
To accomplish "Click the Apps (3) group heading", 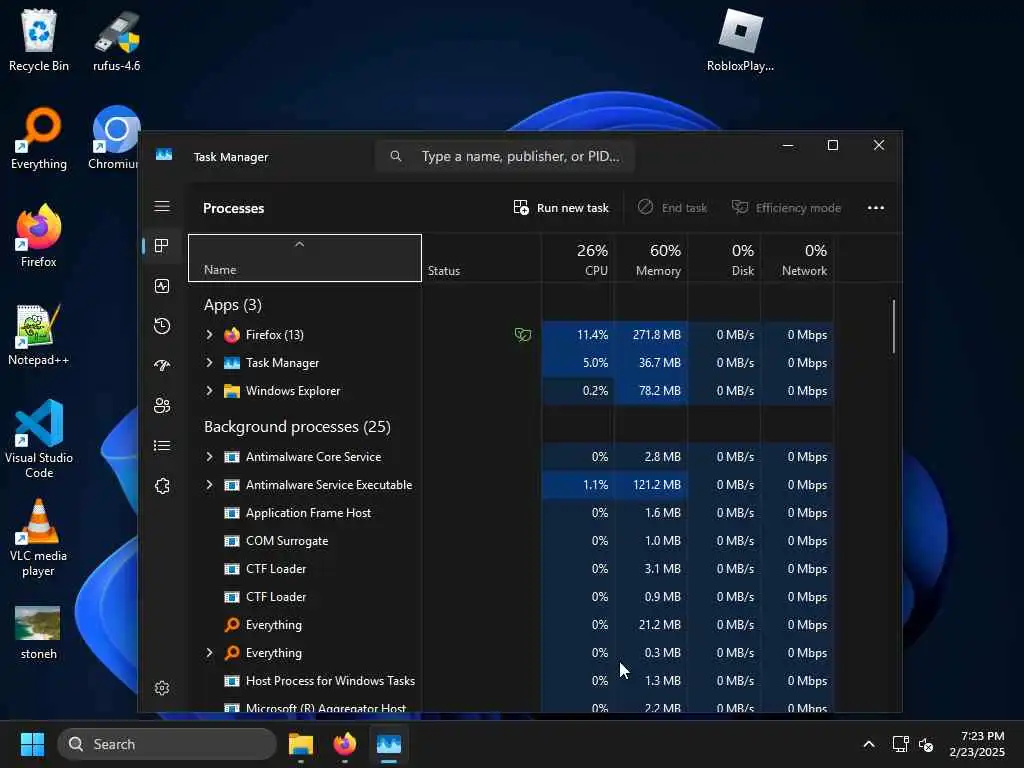I will [232, 305].
